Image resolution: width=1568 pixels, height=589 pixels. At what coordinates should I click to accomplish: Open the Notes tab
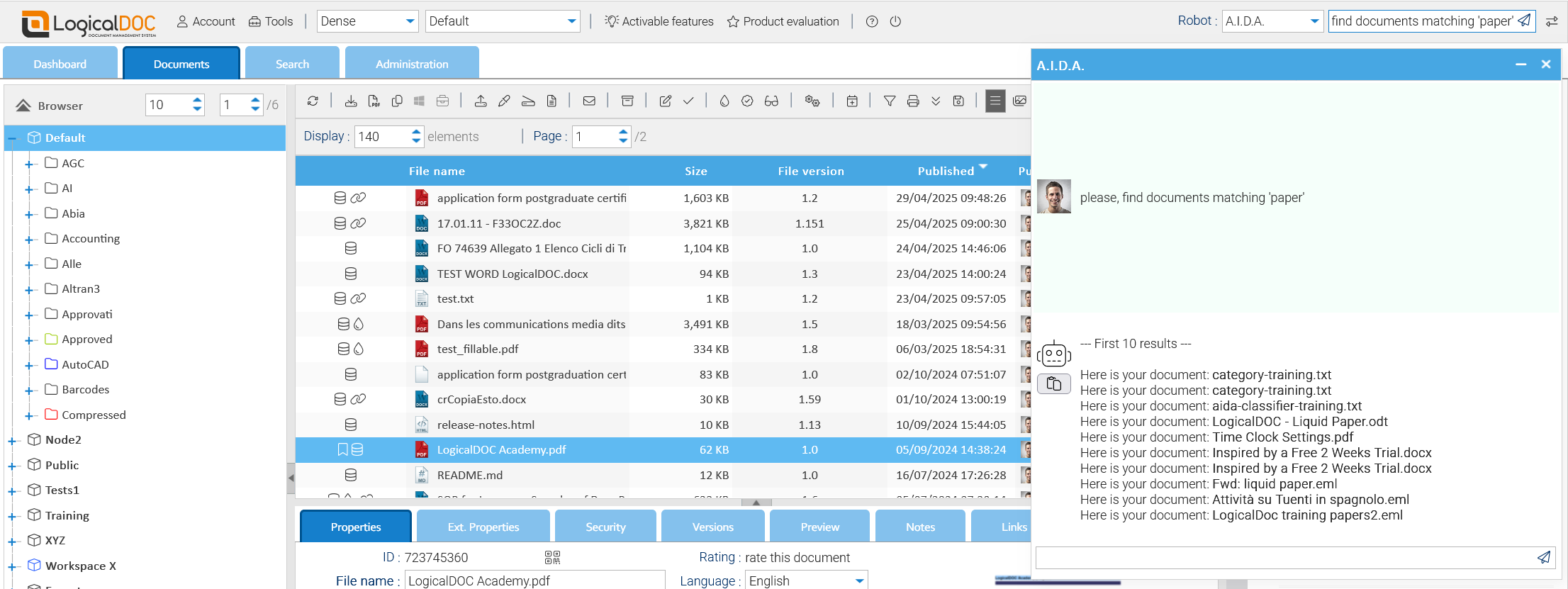coord(920,527)
